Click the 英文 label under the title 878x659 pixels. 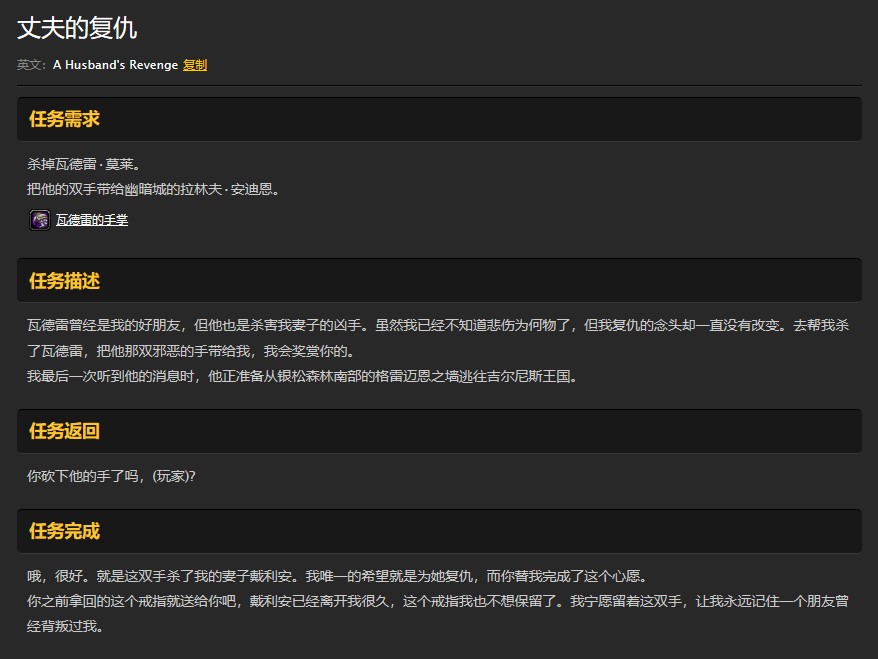click(x=31, y=65)
